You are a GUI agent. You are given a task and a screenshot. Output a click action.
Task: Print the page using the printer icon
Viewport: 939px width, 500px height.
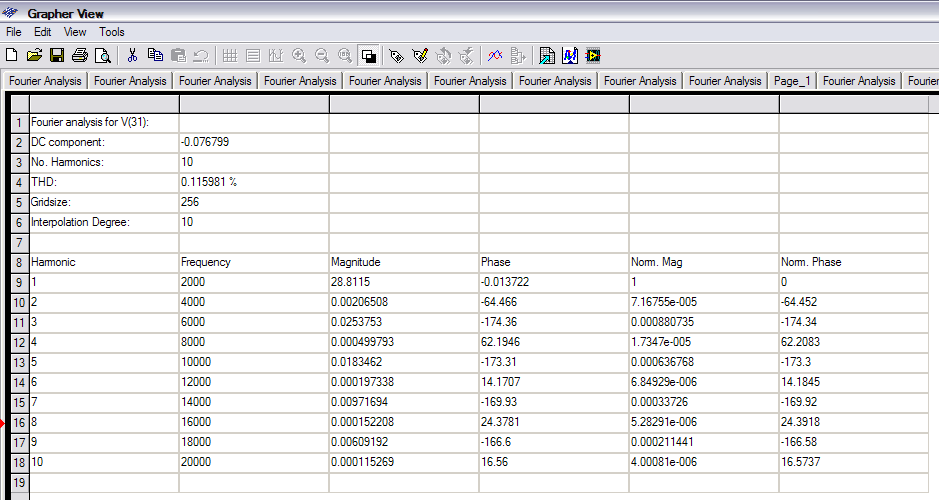(x=80, y=56)
